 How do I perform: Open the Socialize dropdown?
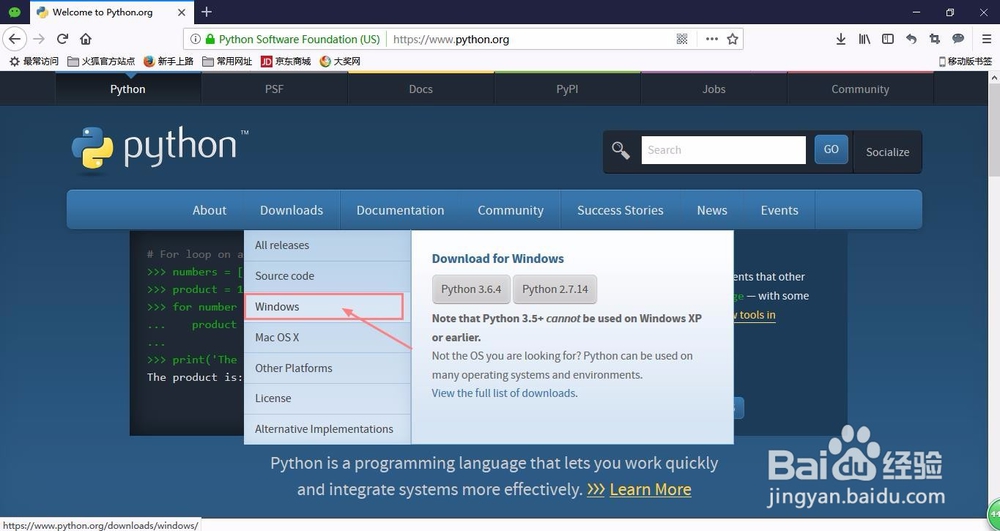pyautogui.click(x=887, y=152)
